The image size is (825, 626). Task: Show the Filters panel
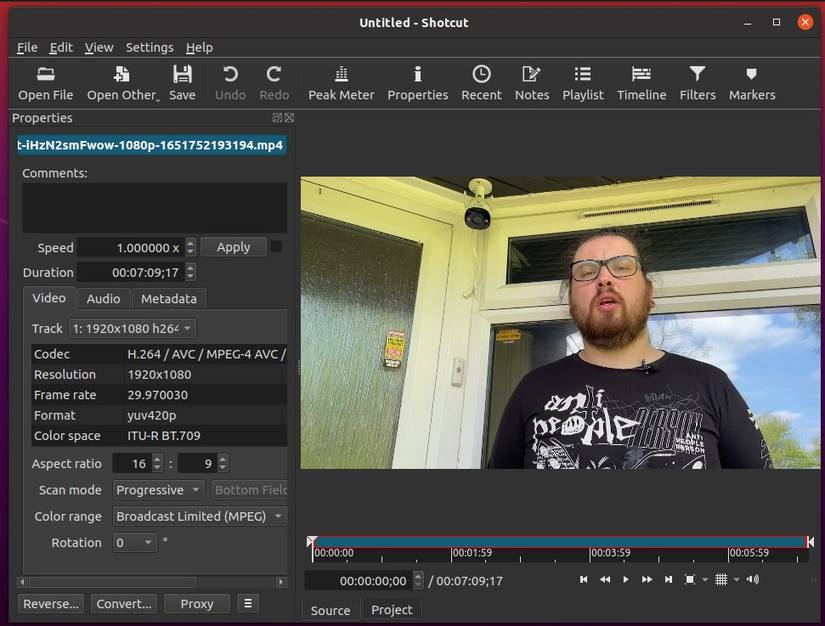697,83
